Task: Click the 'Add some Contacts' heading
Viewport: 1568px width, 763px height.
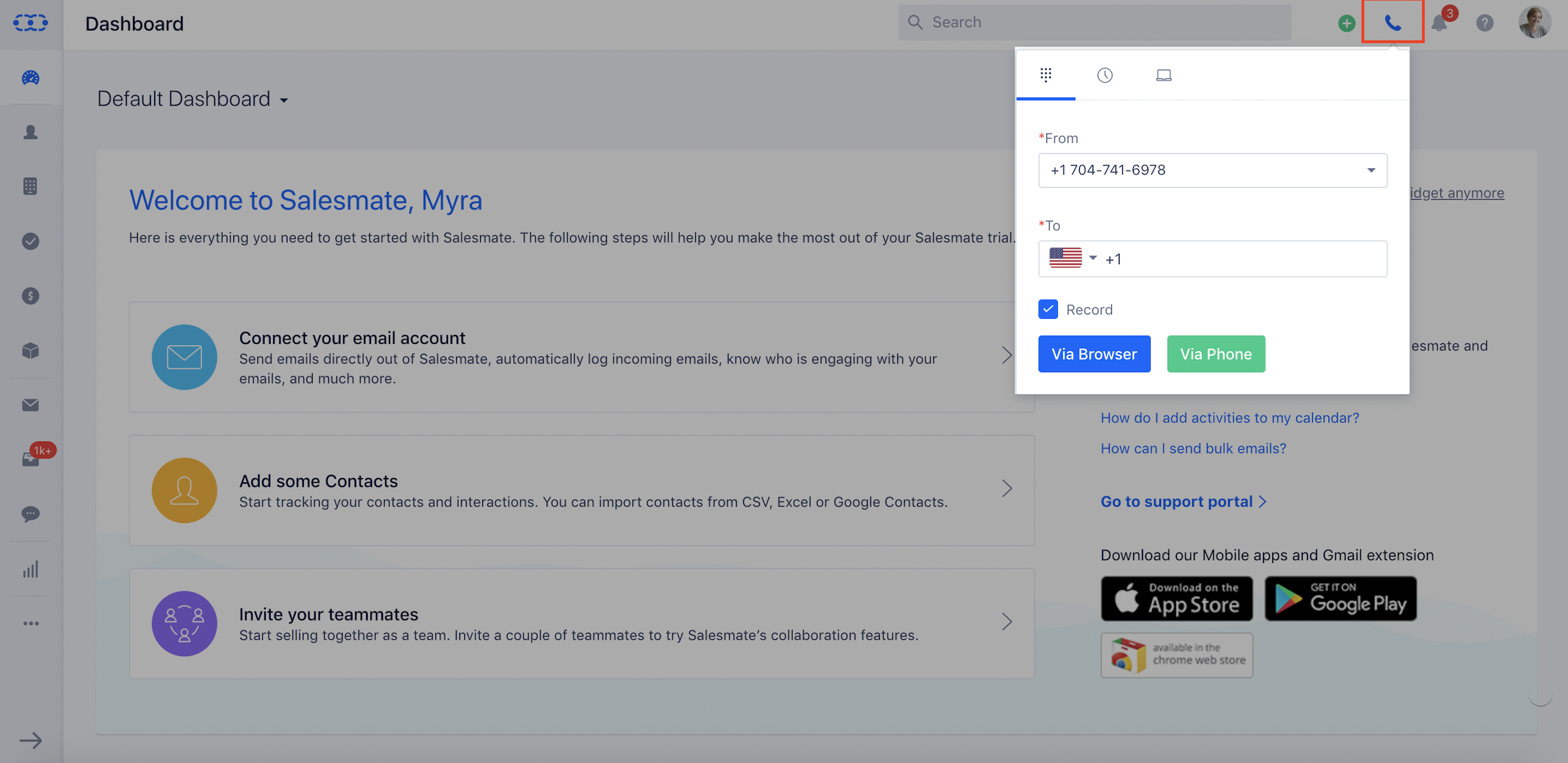Action: click(x=318, y=481)
